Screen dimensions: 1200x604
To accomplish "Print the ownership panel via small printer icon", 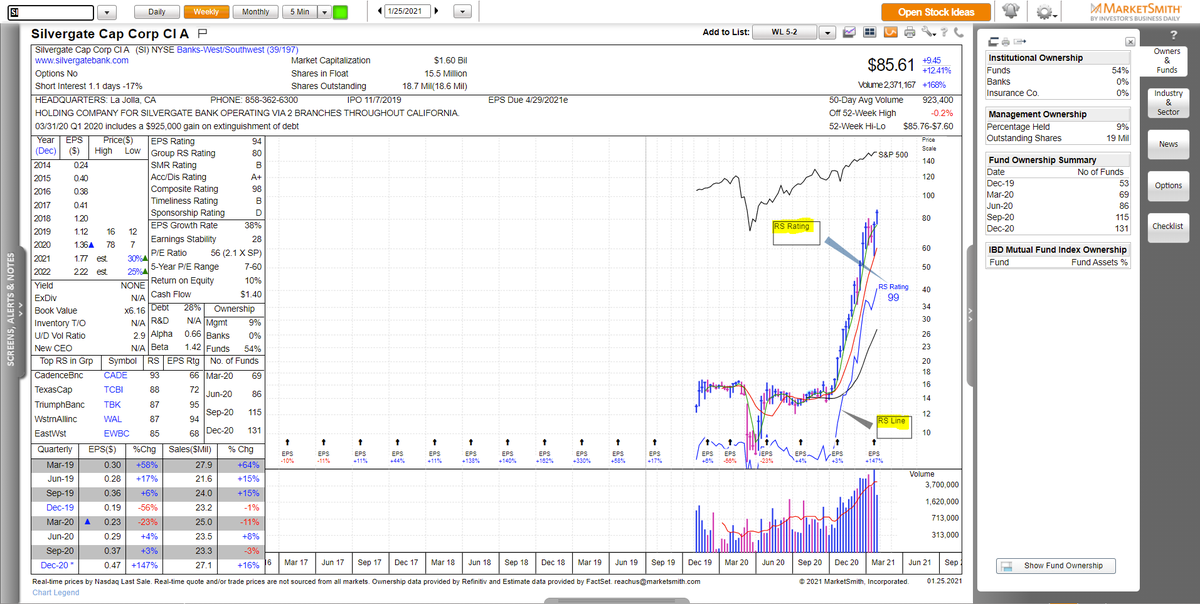I will click(1004, 42).
